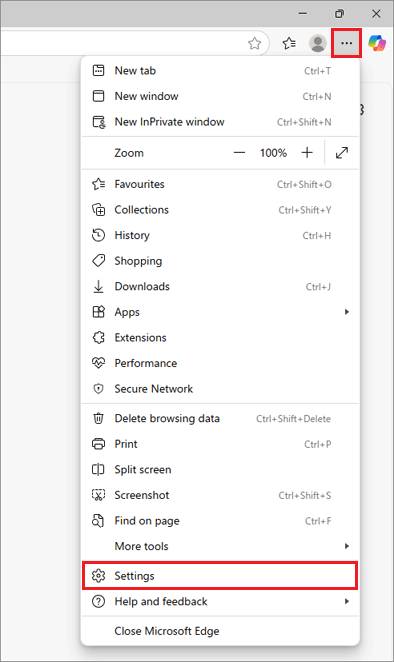The image size is (394, 662).
Task: Click the Find on page icon
Action: (x=98, y=521)
